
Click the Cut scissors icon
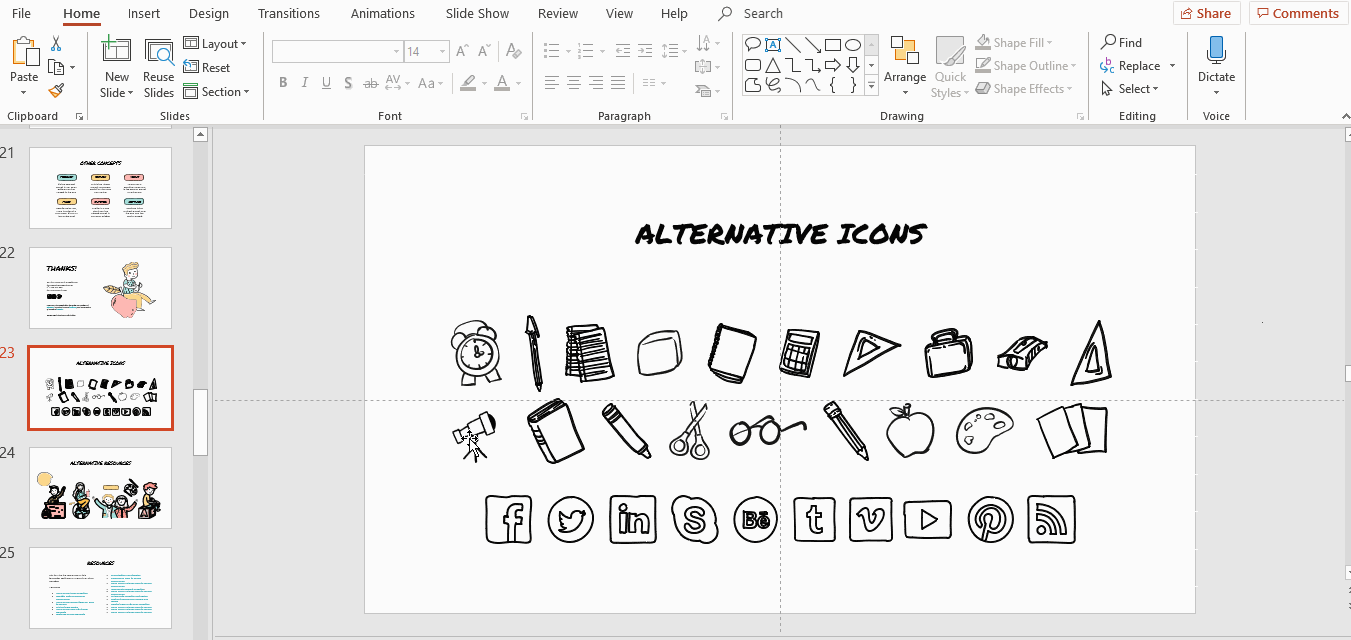pos(56,44)
